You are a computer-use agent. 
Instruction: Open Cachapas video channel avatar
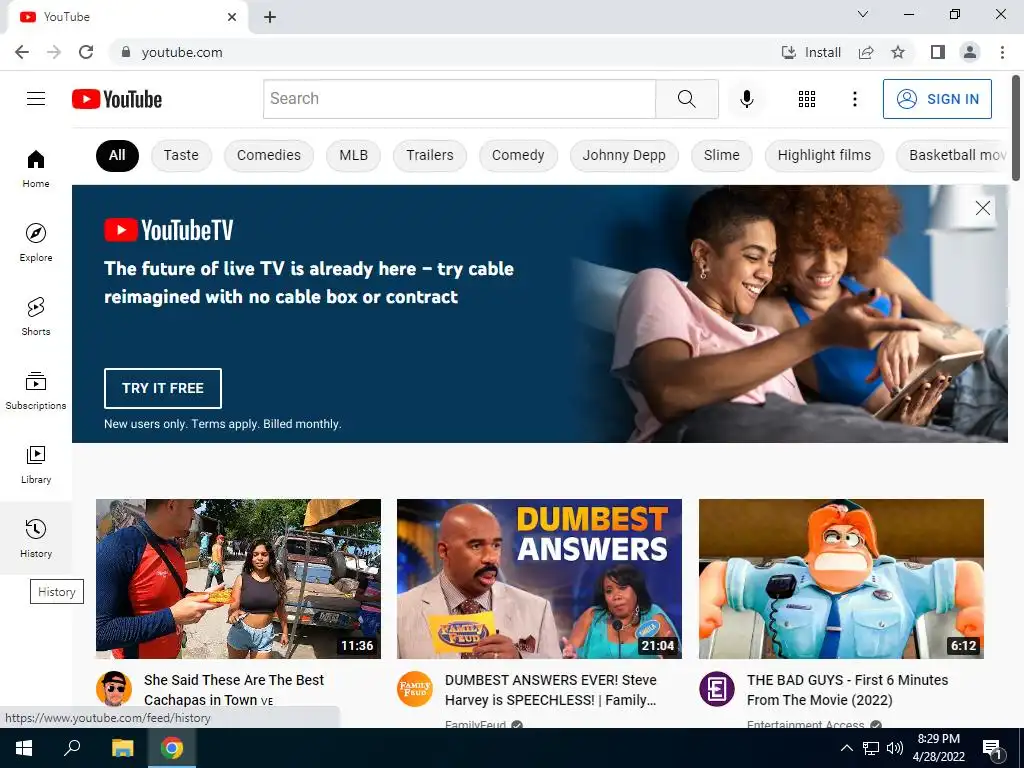click(x=114, y=688)
